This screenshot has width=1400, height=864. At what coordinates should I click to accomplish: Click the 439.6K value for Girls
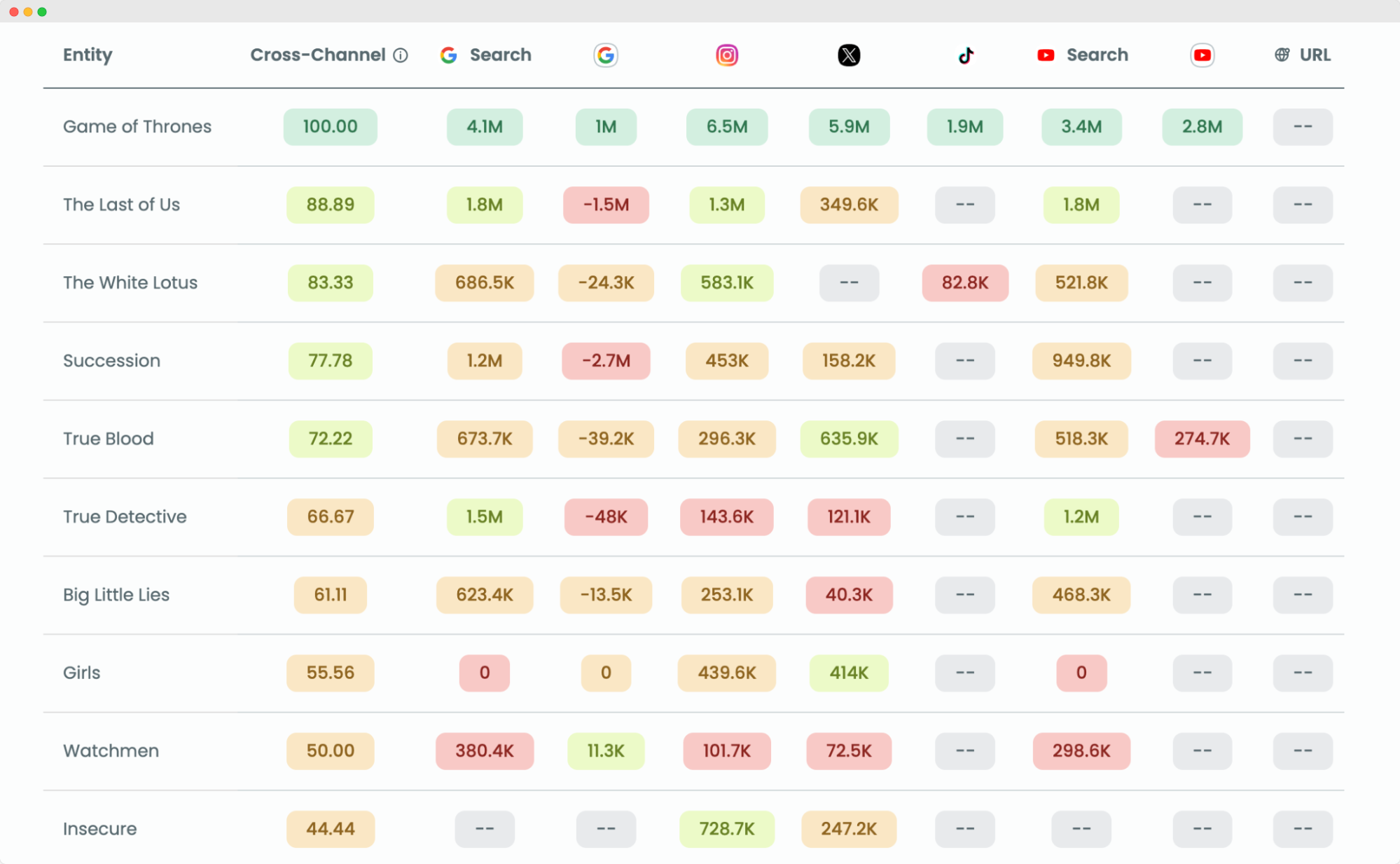(727, 673)
